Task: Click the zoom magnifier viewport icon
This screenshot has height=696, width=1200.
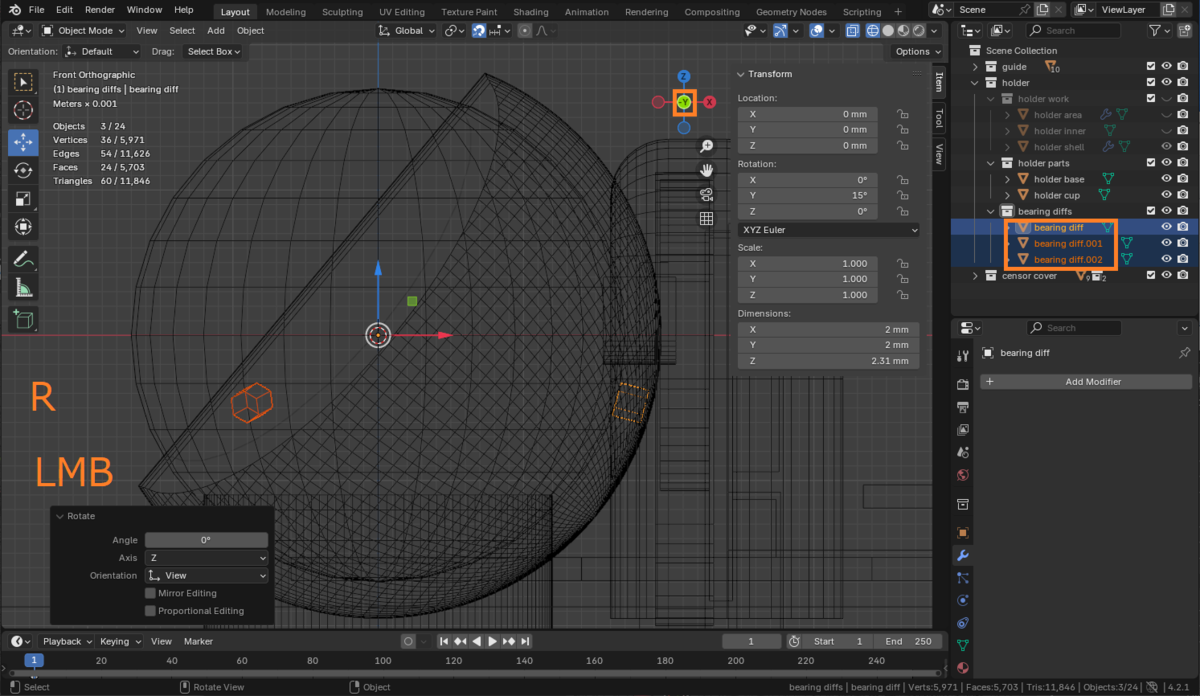Action: [706, 146]
